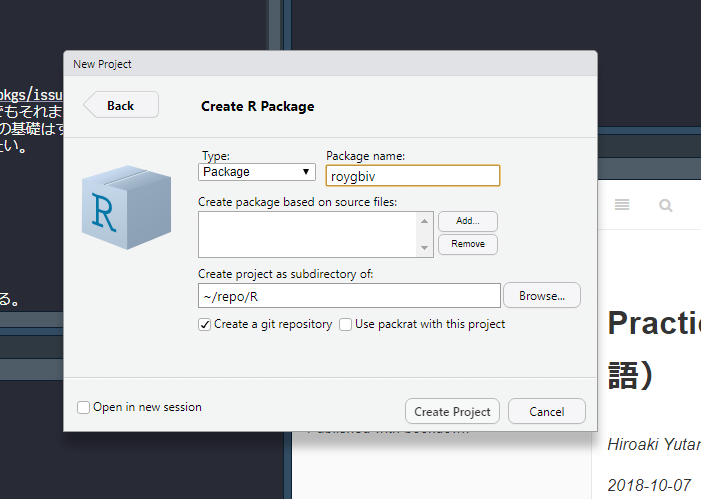Click the New Project dialog title bar

pyautogui.click(x=330, y=64)
